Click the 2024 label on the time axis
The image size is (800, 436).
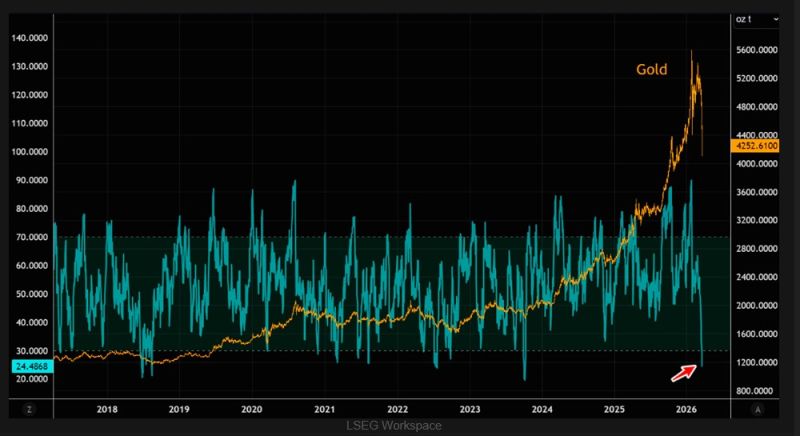click(x=542, y=409)
